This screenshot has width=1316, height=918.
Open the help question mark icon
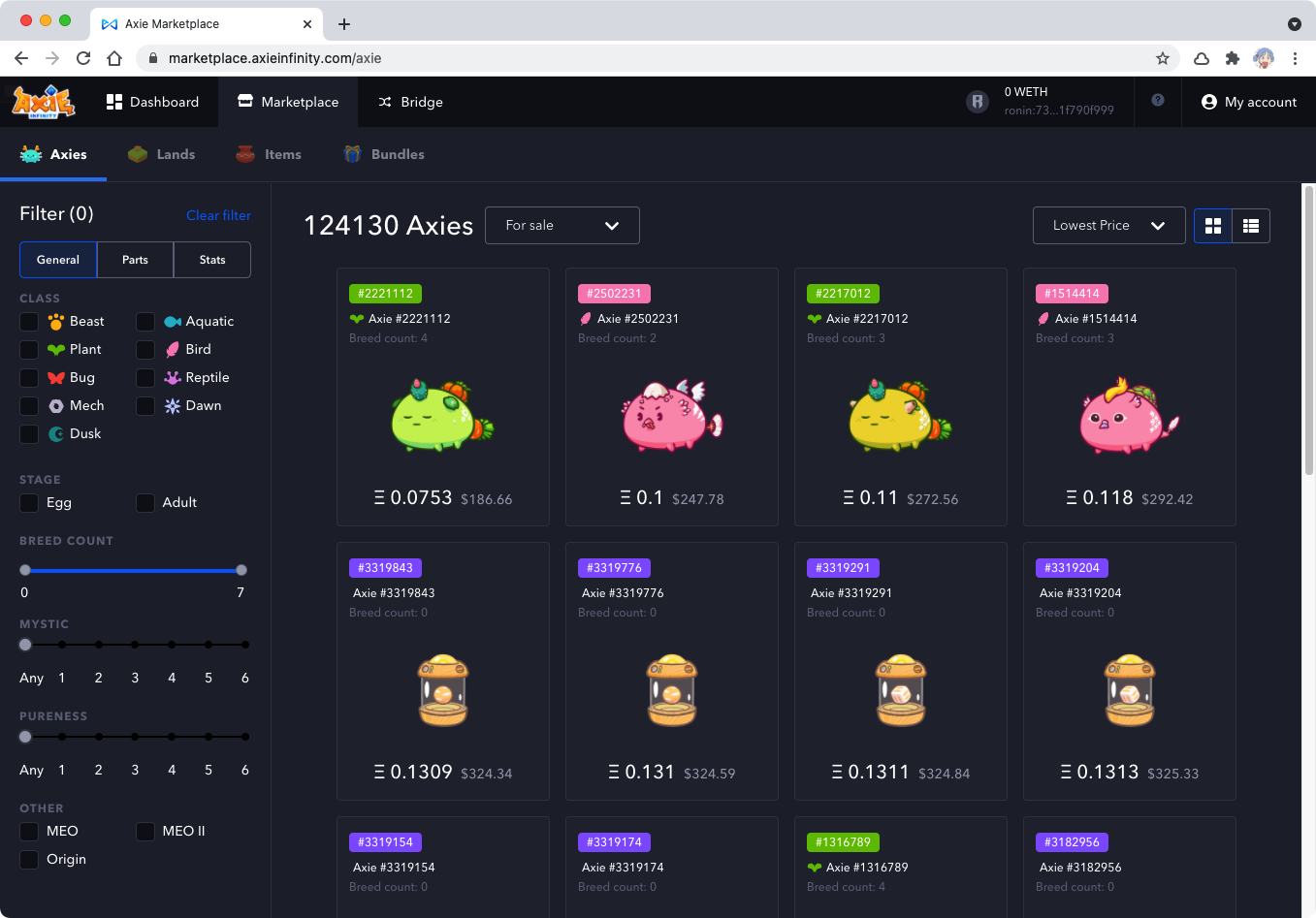1157,101
